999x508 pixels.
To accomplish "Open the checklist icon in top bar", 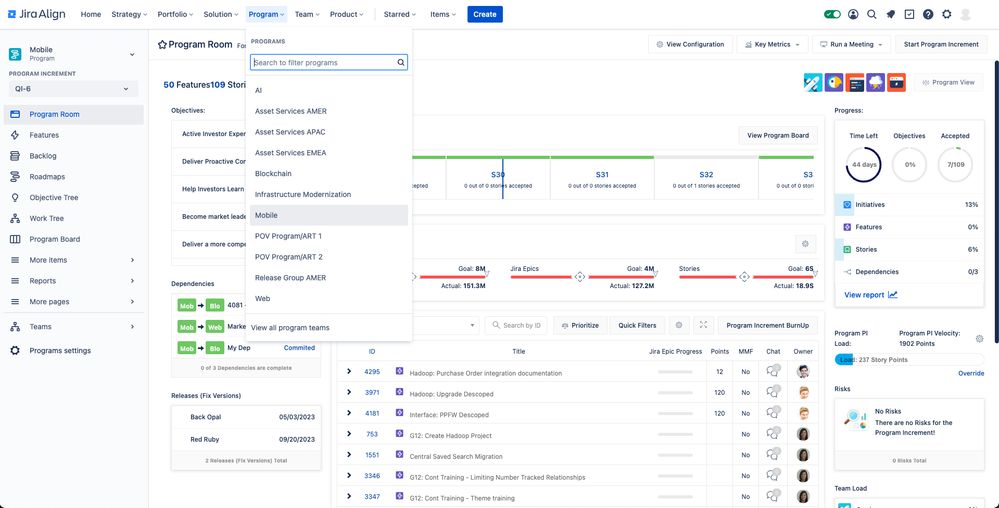I will tap(909, 14).
